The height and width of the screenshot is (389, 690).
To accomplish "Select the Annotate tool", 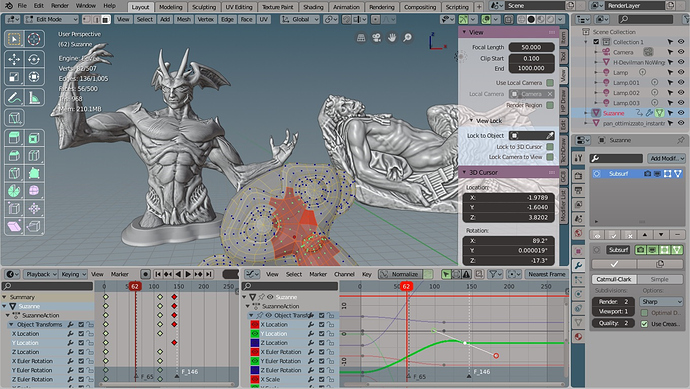I will [x=14, y=97].
